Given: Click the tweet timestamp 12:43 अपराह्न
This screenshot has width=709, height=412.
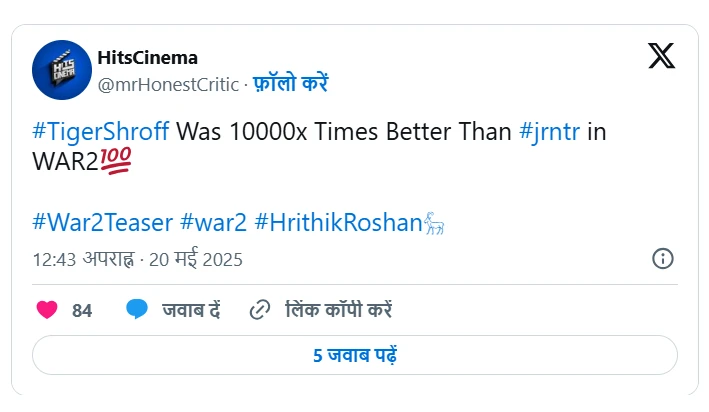Looking at the screenshot, I should (x=83, y=260).
